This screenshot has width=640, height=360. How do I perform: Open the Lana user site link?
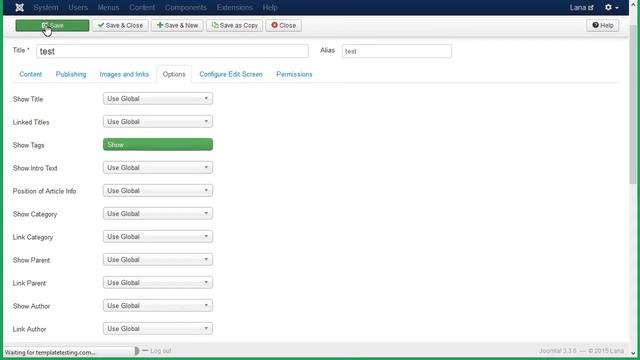582,7
